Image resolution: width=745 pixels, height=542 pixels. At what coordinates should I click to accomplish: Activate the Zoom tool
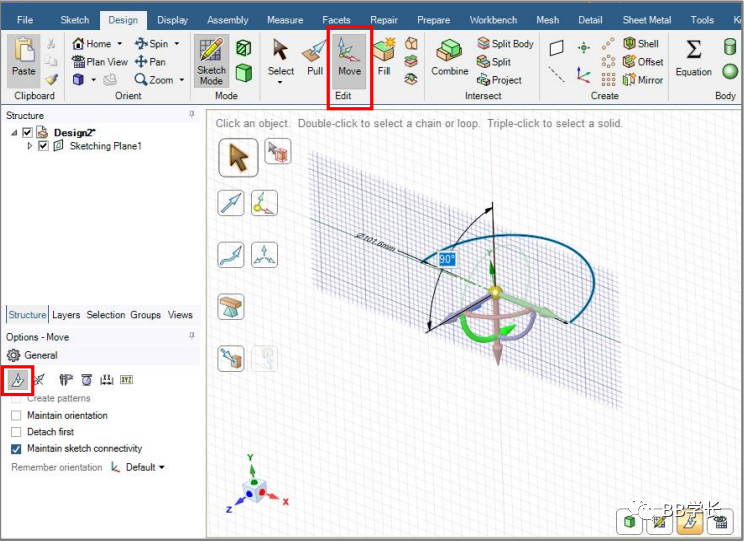point(154,80)
